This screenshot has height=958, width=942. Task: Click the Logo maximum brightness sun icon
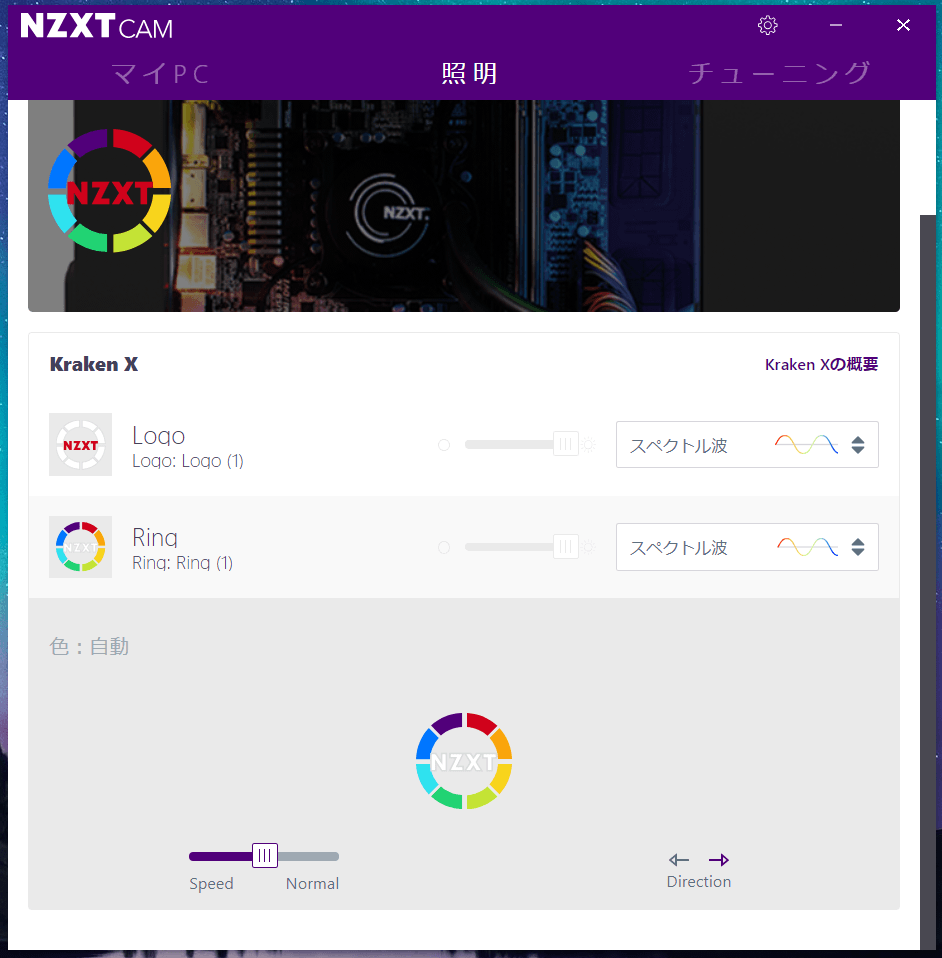pyautogui.click(x=588, y=445)
